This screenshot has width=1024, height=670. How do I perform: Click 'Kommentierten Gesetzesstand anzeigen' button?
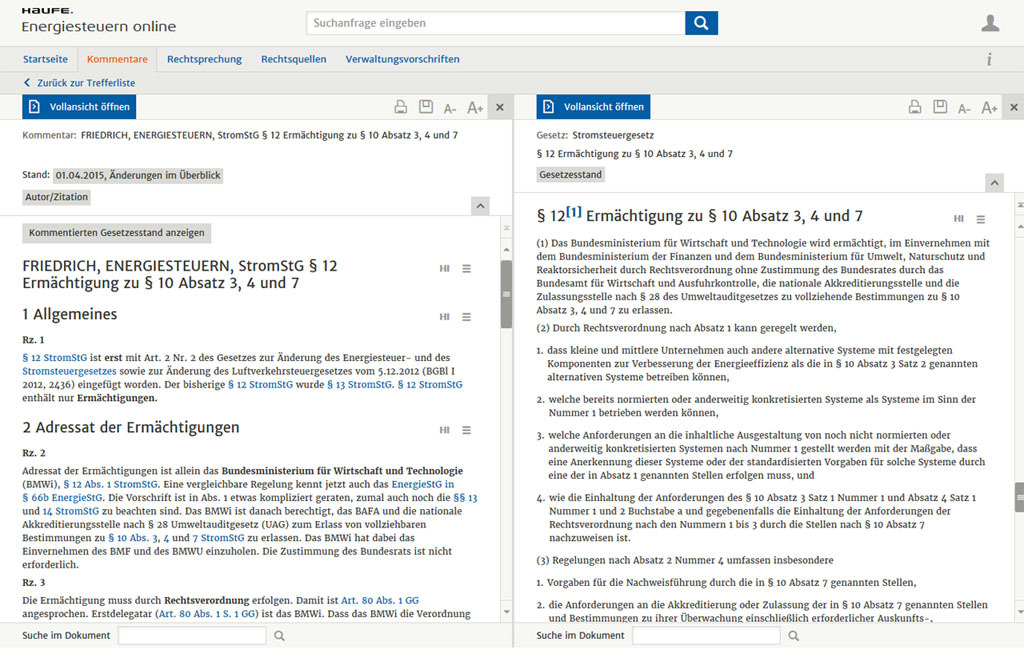coord(116,233)
